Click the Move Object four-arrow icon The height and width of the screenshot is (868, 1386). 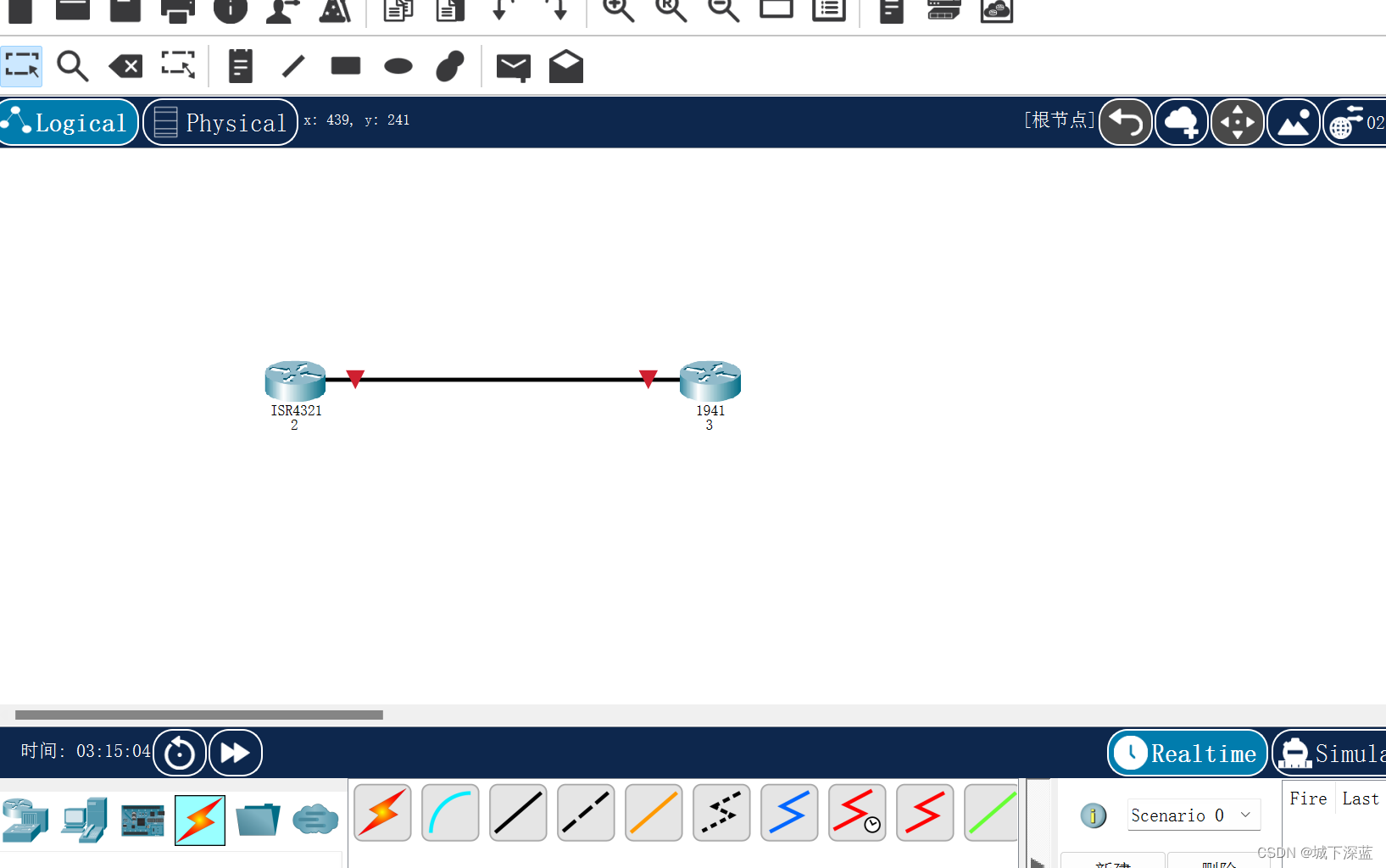pos(1238,122)
